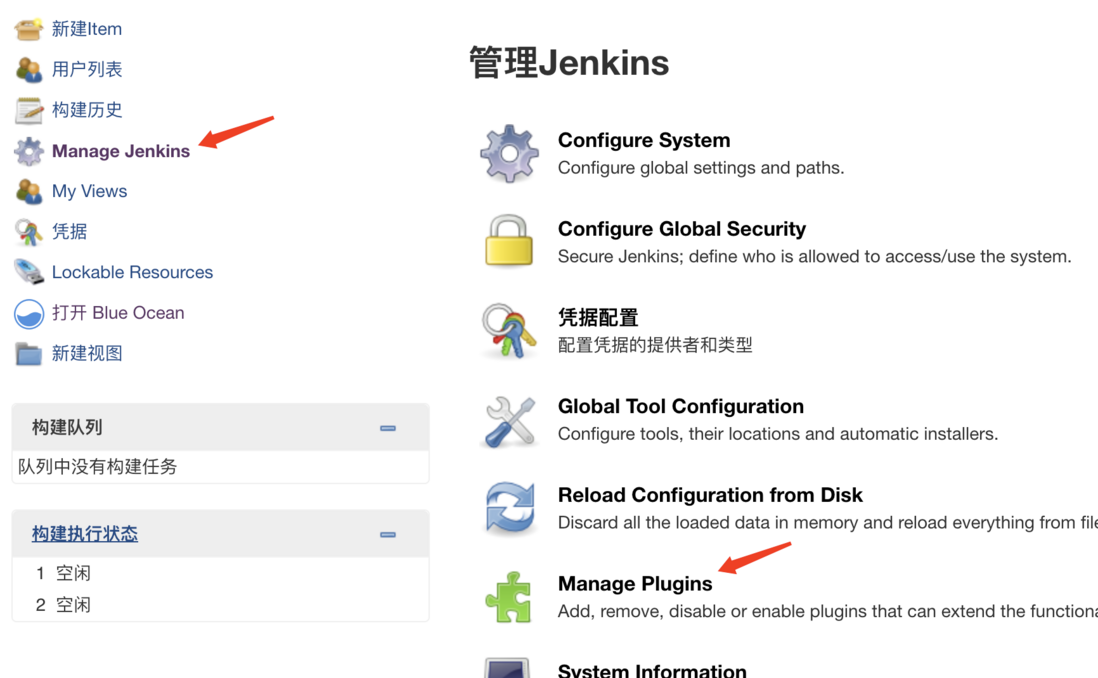Click text '队列中没有构建任务'
Screen dimensions: 1098x678
coord(97,466)
